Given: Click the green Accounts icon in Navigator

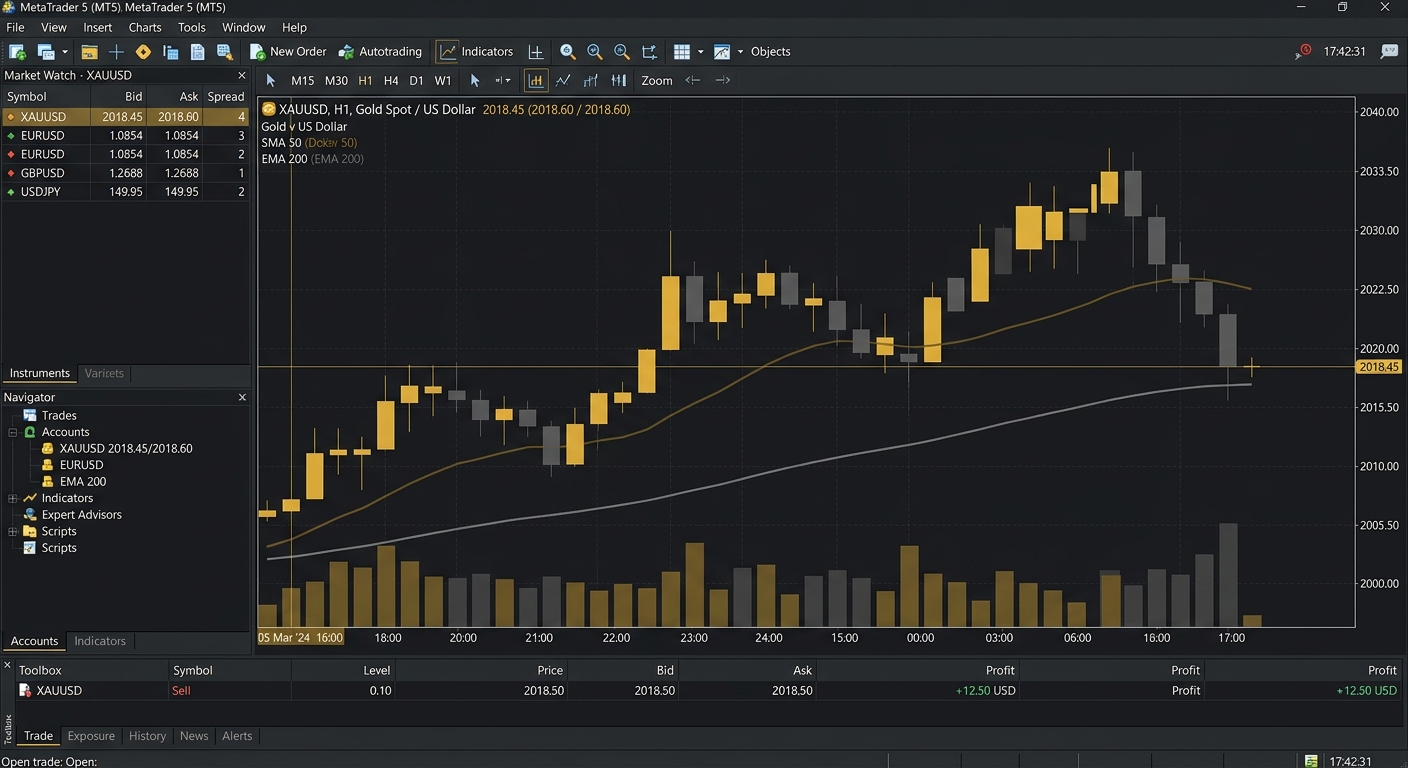Looking at the screenshot, I should 30,432.
